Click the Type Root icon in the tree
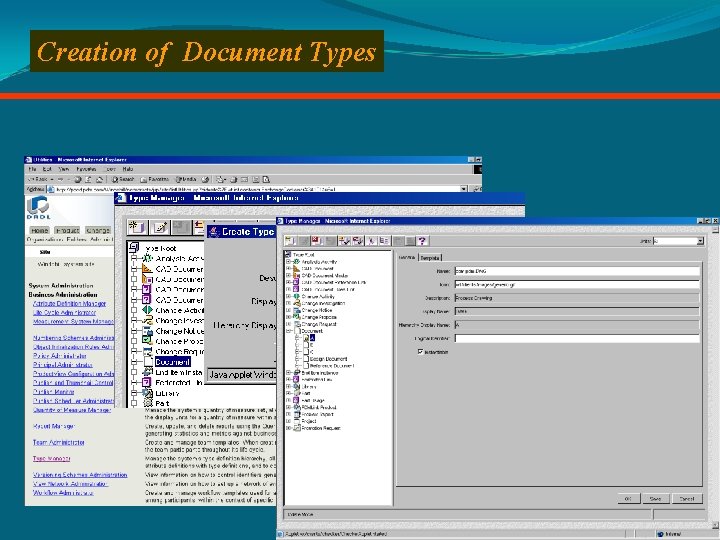This screenshot has height=540, width=720. click(x=286, y=254)
